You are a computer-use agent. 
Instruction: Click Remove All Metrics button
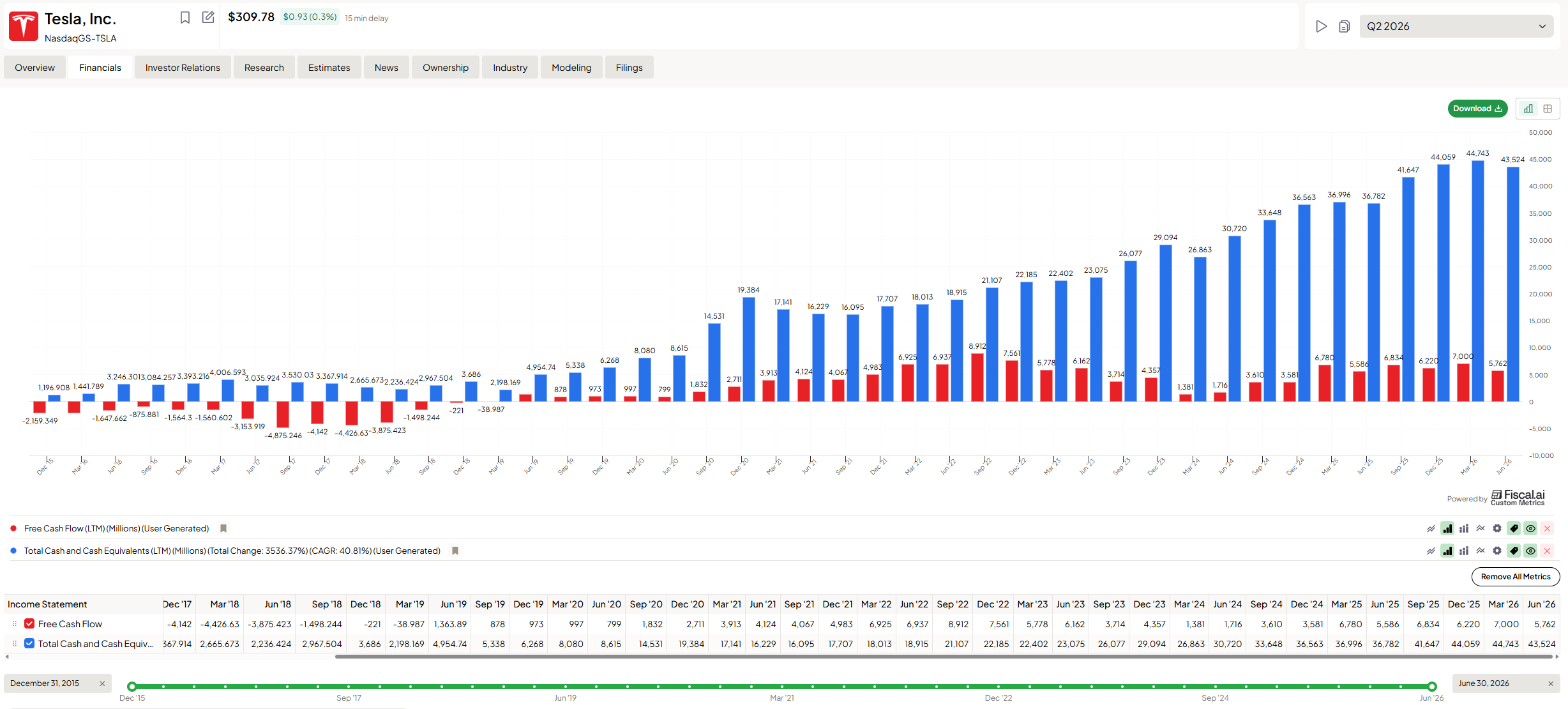1515,577
